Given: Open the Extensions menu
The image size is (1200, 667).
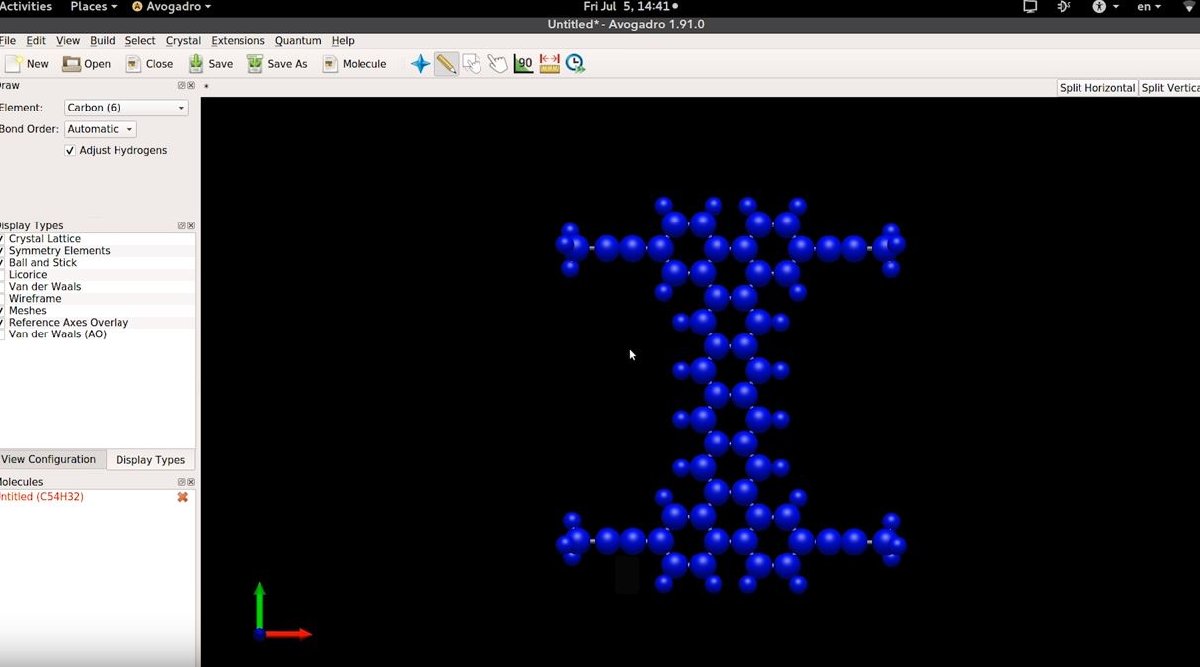Looking at the screenshot, I should (x=238, y=41).
